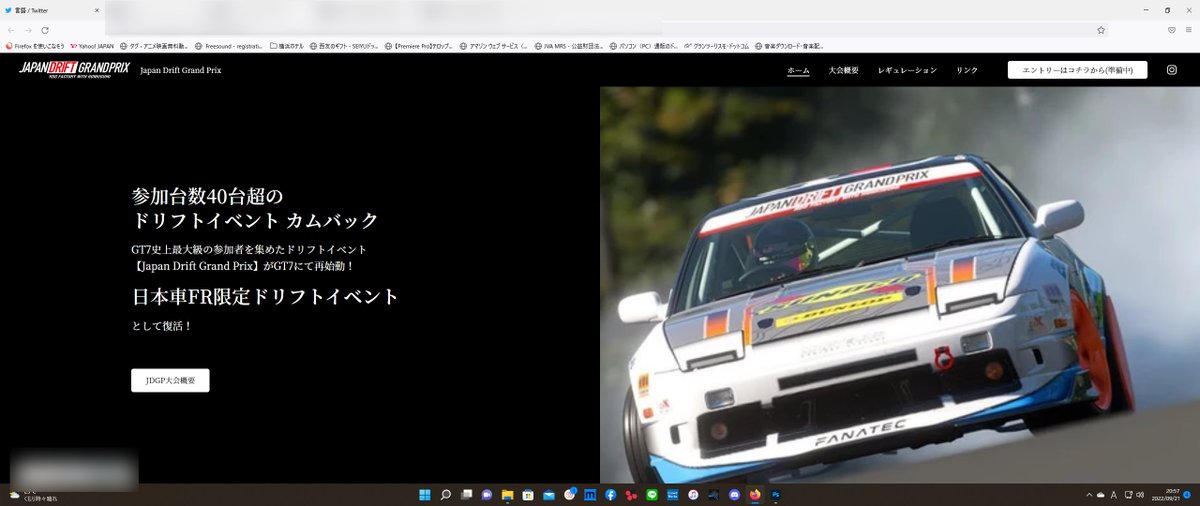This screenshot has height=506, width=1200.
Task: Open the グランツーリスモ・ドットコム bookmark
Action: click(x=718, y=45)
